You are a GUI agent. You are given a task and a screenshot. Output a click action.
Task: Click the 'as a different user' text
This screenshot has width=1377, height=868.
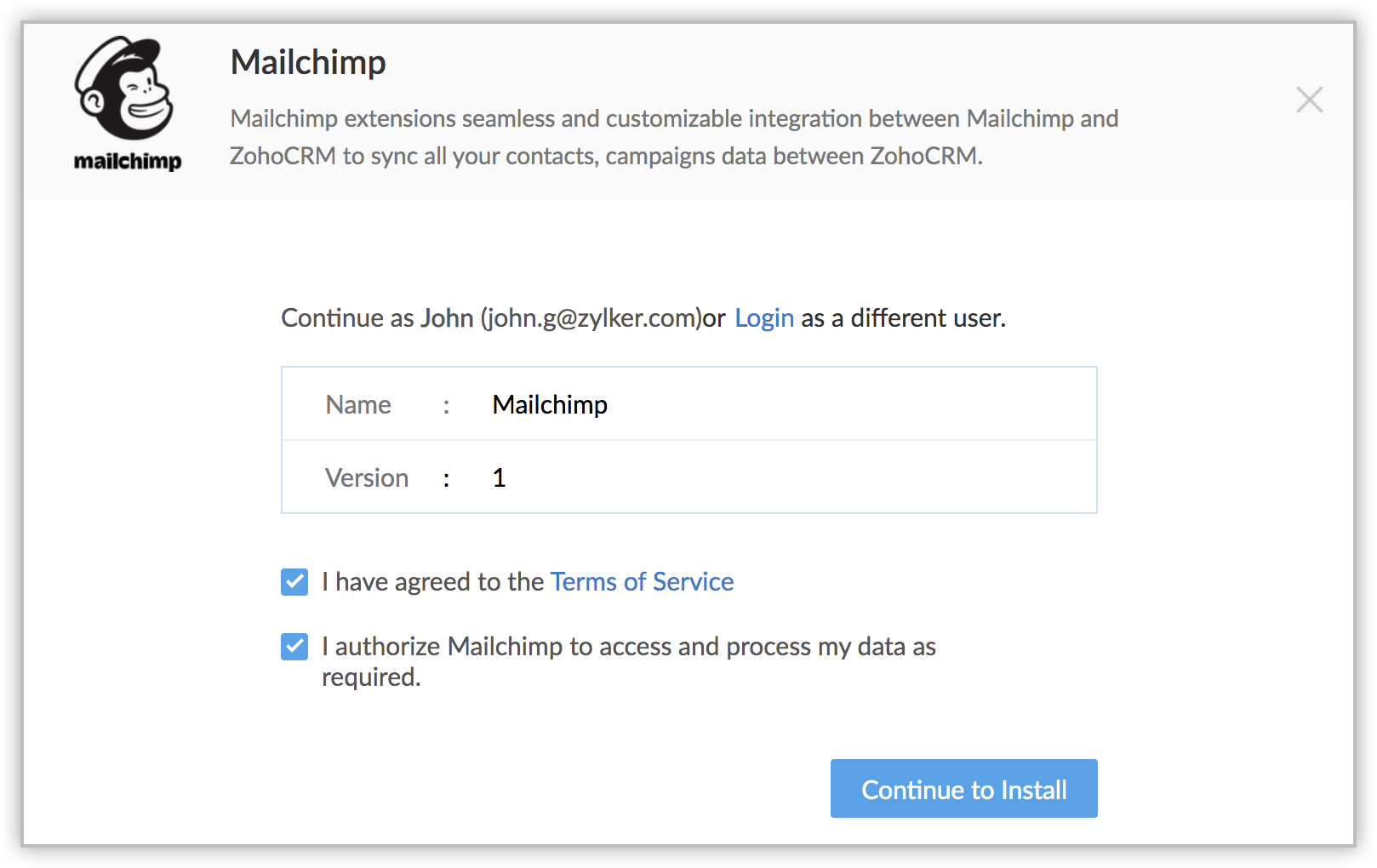tap(903, 317)
